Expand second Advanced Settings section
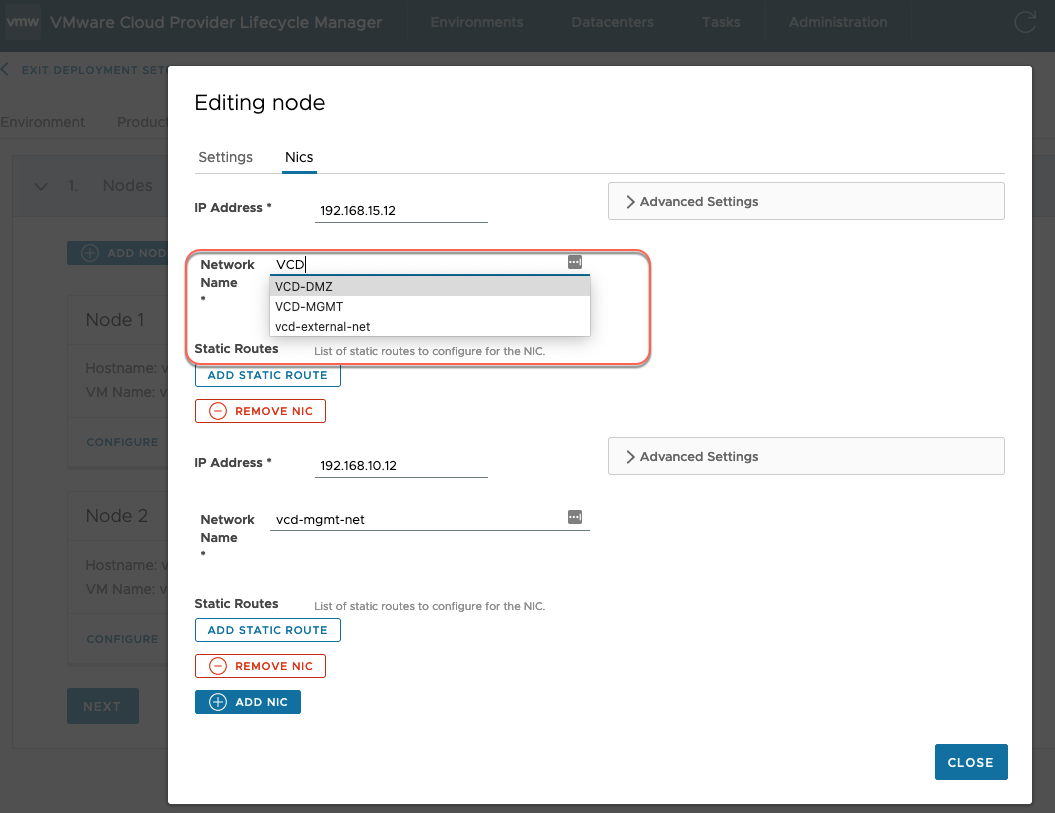The height and width of the screenshot is (813, 1055). point(805,456)
